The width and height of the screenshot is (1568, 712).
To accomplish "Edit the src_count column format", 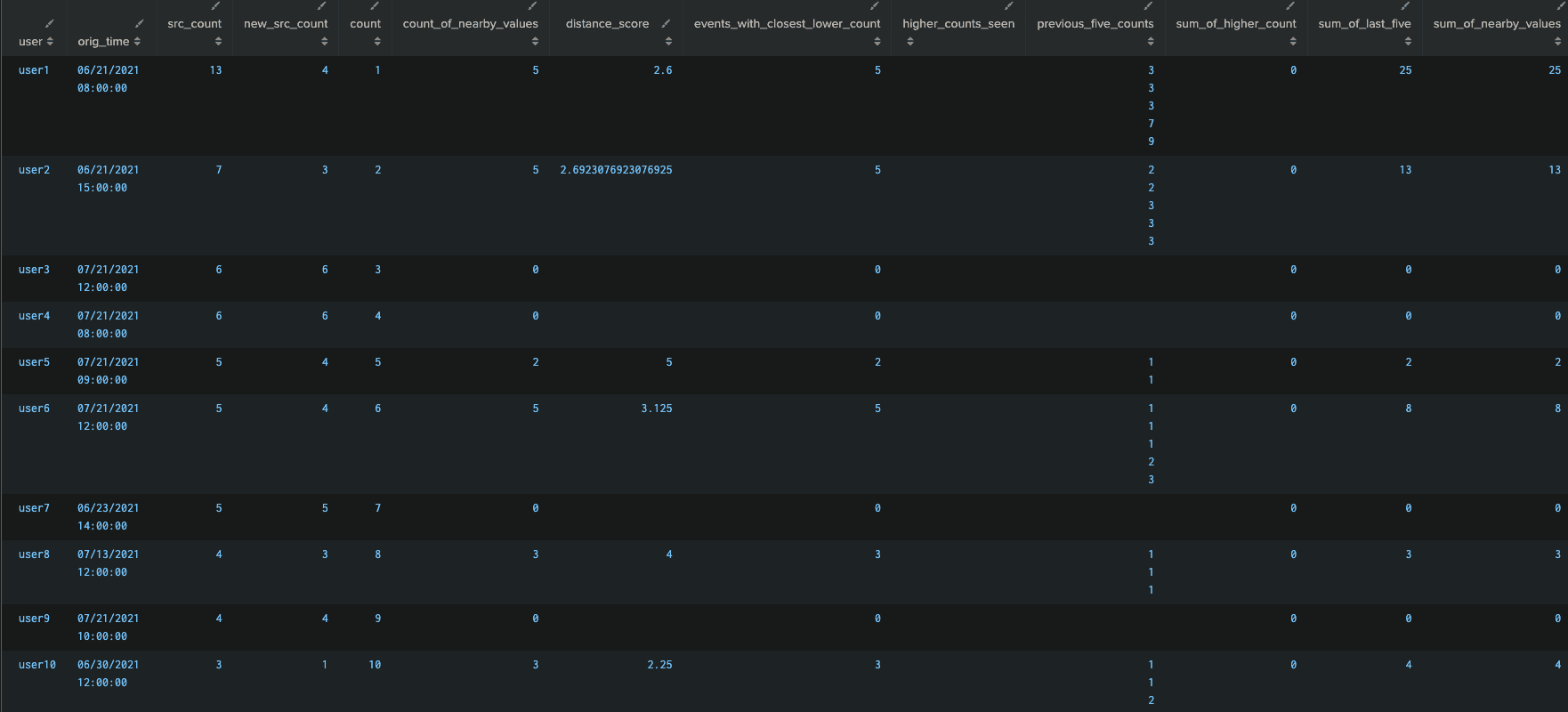I will (x=215, y=6).
